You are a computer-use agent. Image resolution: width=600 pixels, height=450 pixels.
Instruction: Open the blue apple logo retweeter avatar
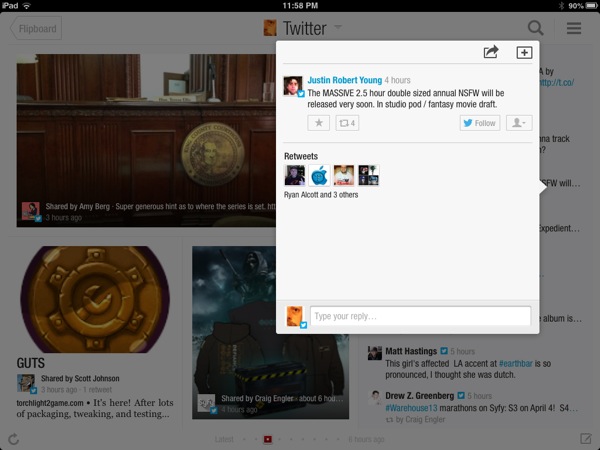(x=319, y=175)
